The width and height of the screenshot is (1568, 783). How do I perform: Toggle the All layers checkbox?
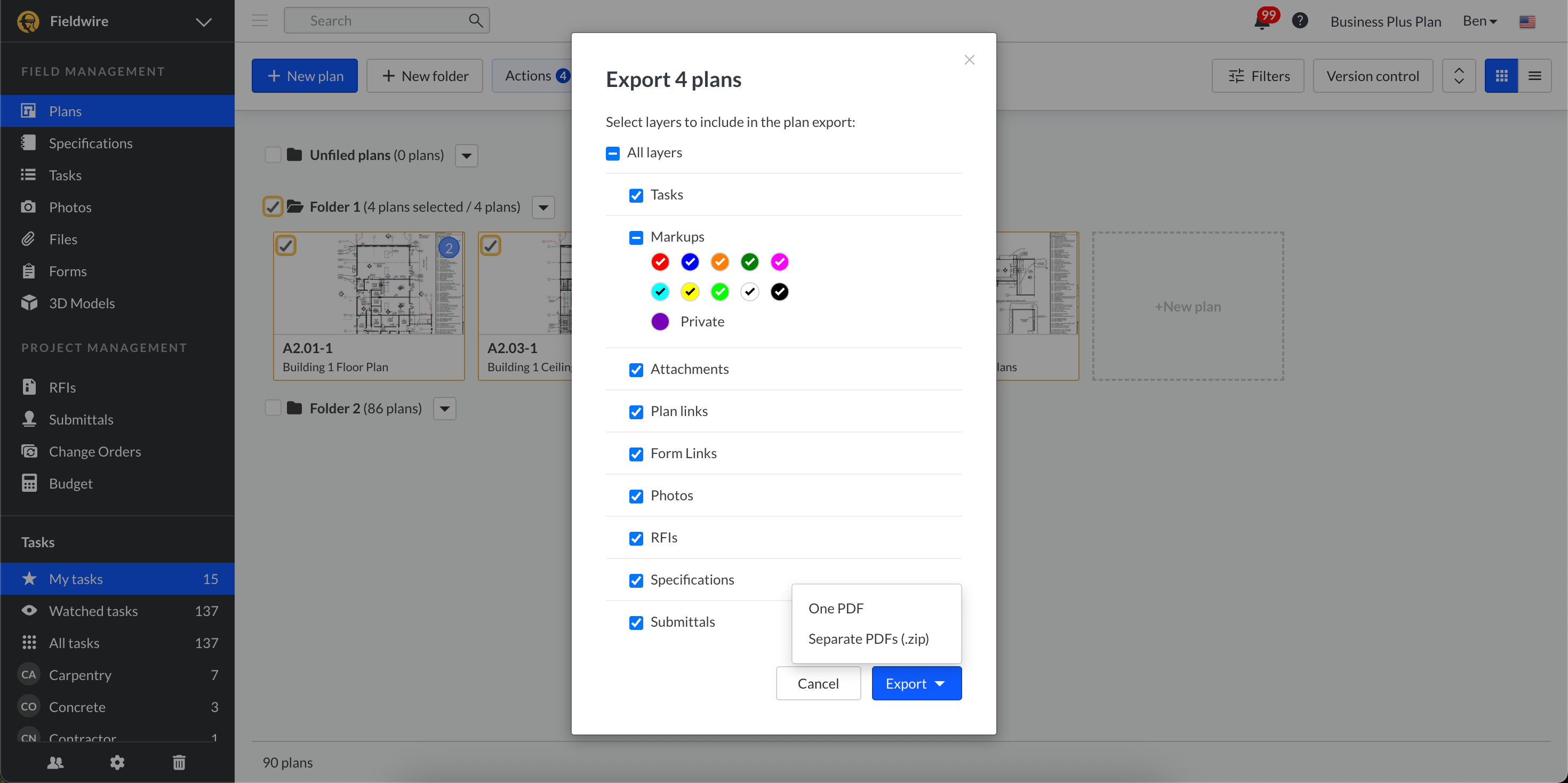612,154
